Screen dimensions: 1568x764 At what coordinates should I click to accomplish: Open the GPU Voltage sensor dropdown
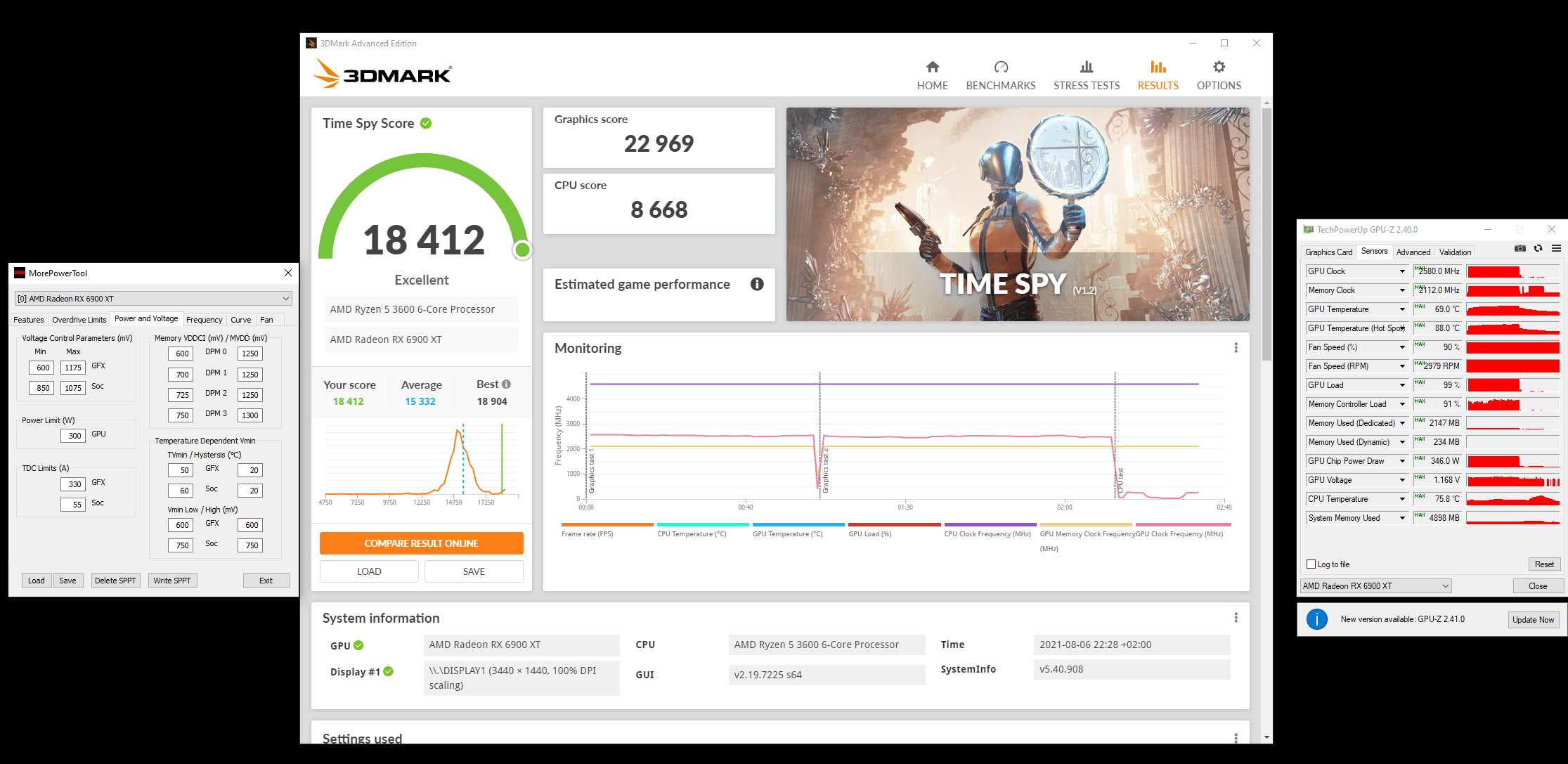pyautogui.click(x=1401, y=480)
